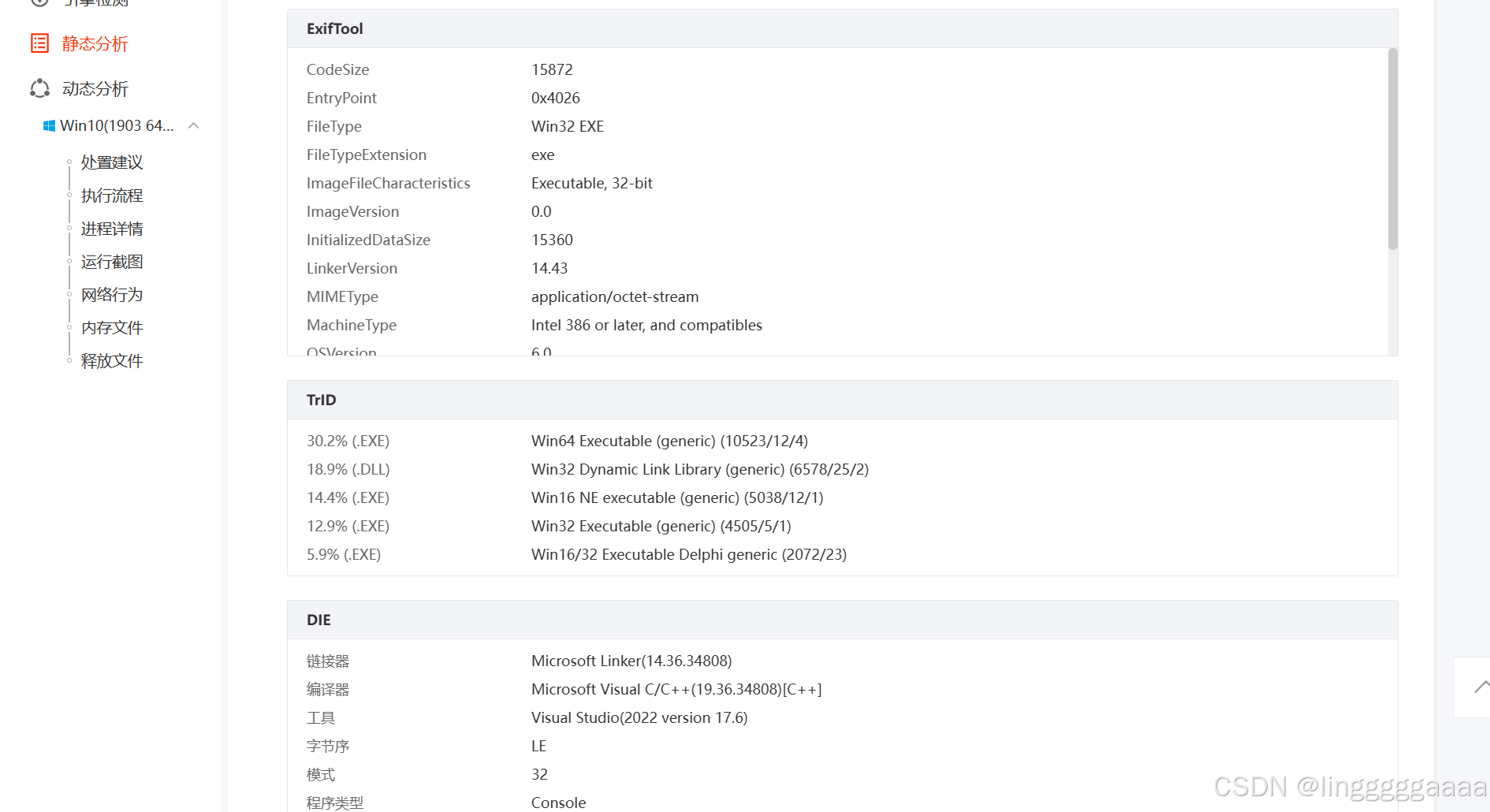Collapse the Win10 environment chevron

tap(193, 125)
